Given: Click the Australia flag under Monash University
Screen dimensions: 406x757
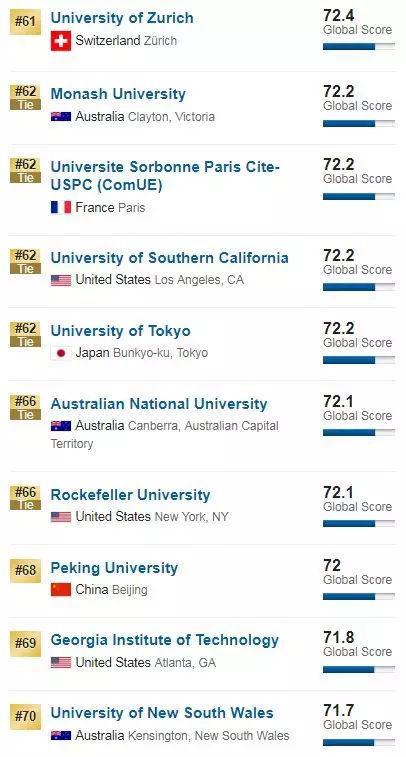Looking at the screenshot, I should [x=61, y=116].
